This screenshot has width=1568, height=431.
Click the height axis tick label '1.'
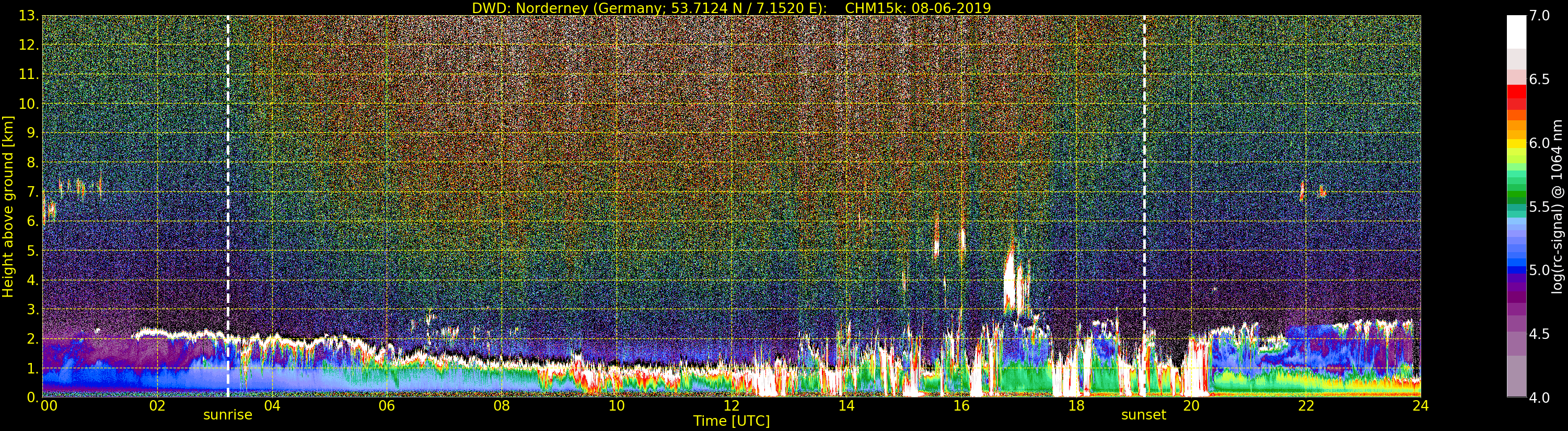[x=32, y=368]
